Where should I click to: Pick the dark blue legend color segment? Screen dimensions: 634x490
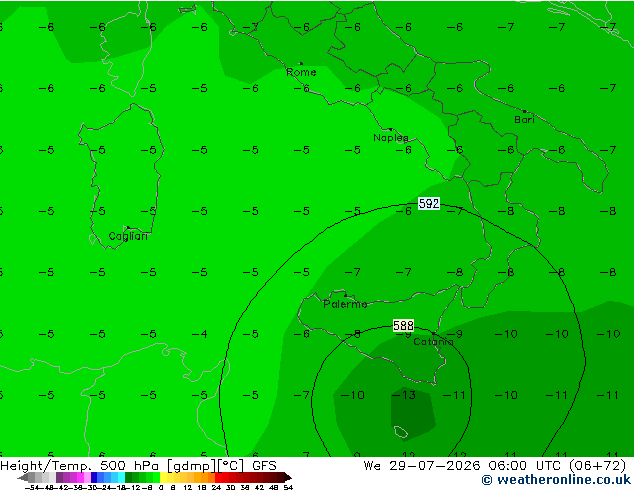pos(94,478)
